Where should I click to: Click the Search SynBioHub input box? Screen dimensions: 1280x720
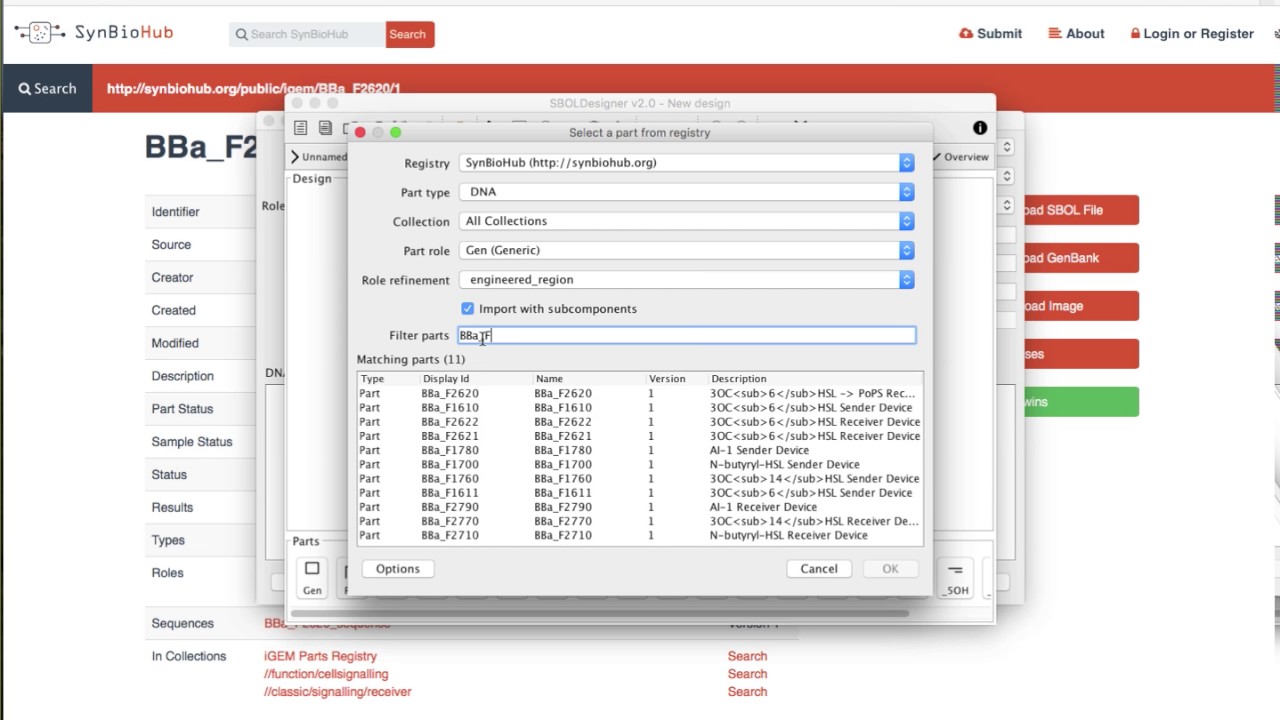[x=307, y=34]
